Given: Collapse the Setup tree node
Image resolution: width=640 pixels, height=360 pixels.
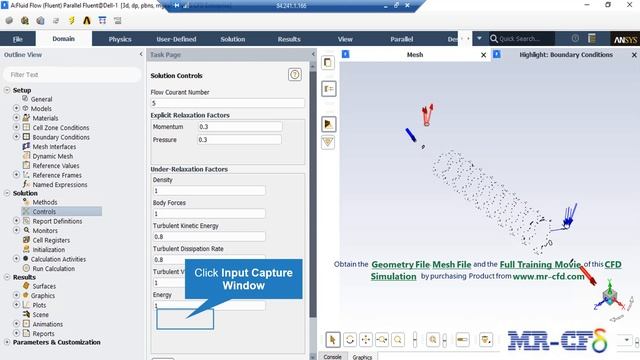Looking at the screenshot, I should (x=7, y=90).
